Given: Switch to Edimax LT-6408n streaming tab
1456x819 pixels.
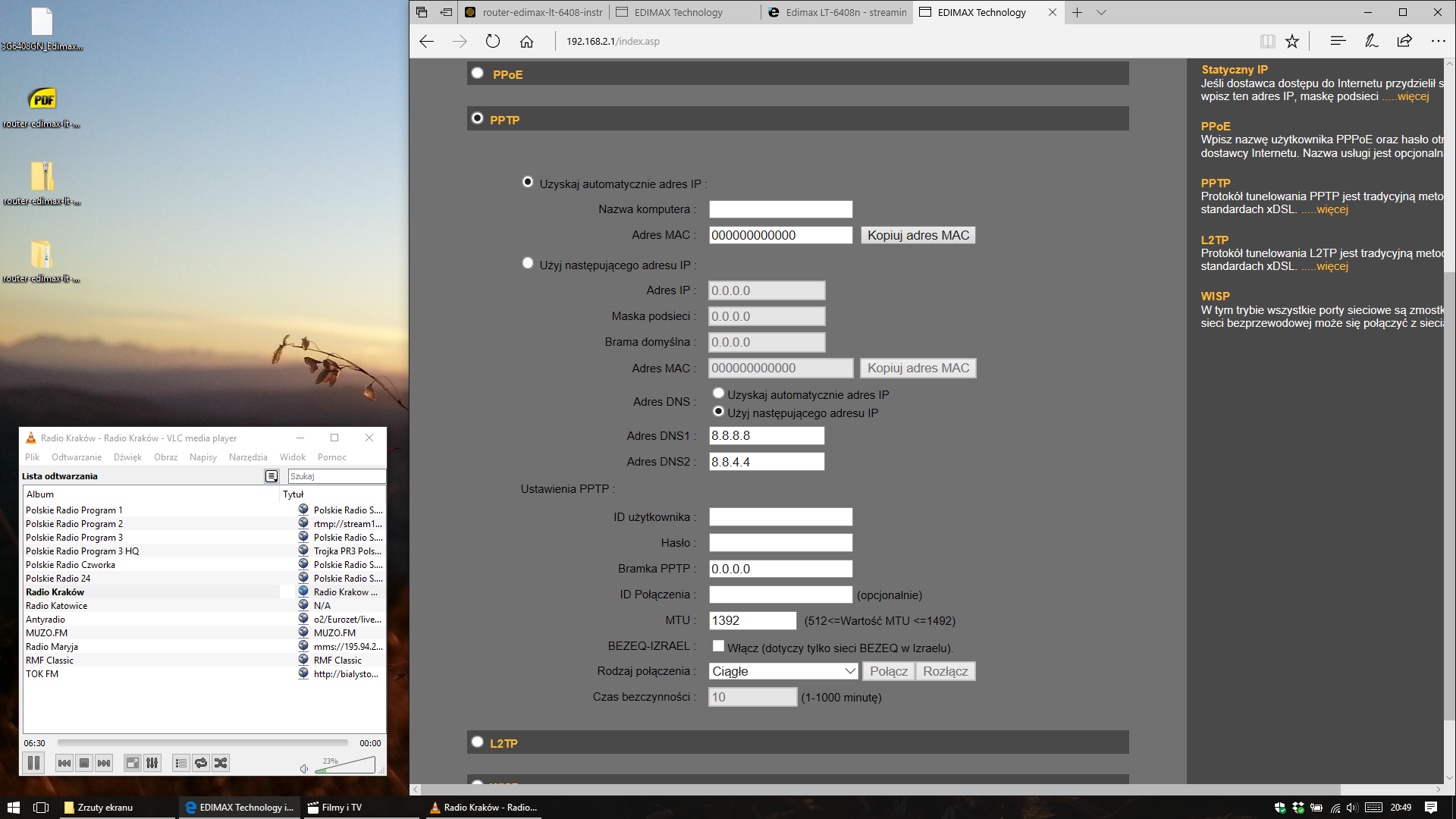Looking at the screenshot, I should coord(837,12).
